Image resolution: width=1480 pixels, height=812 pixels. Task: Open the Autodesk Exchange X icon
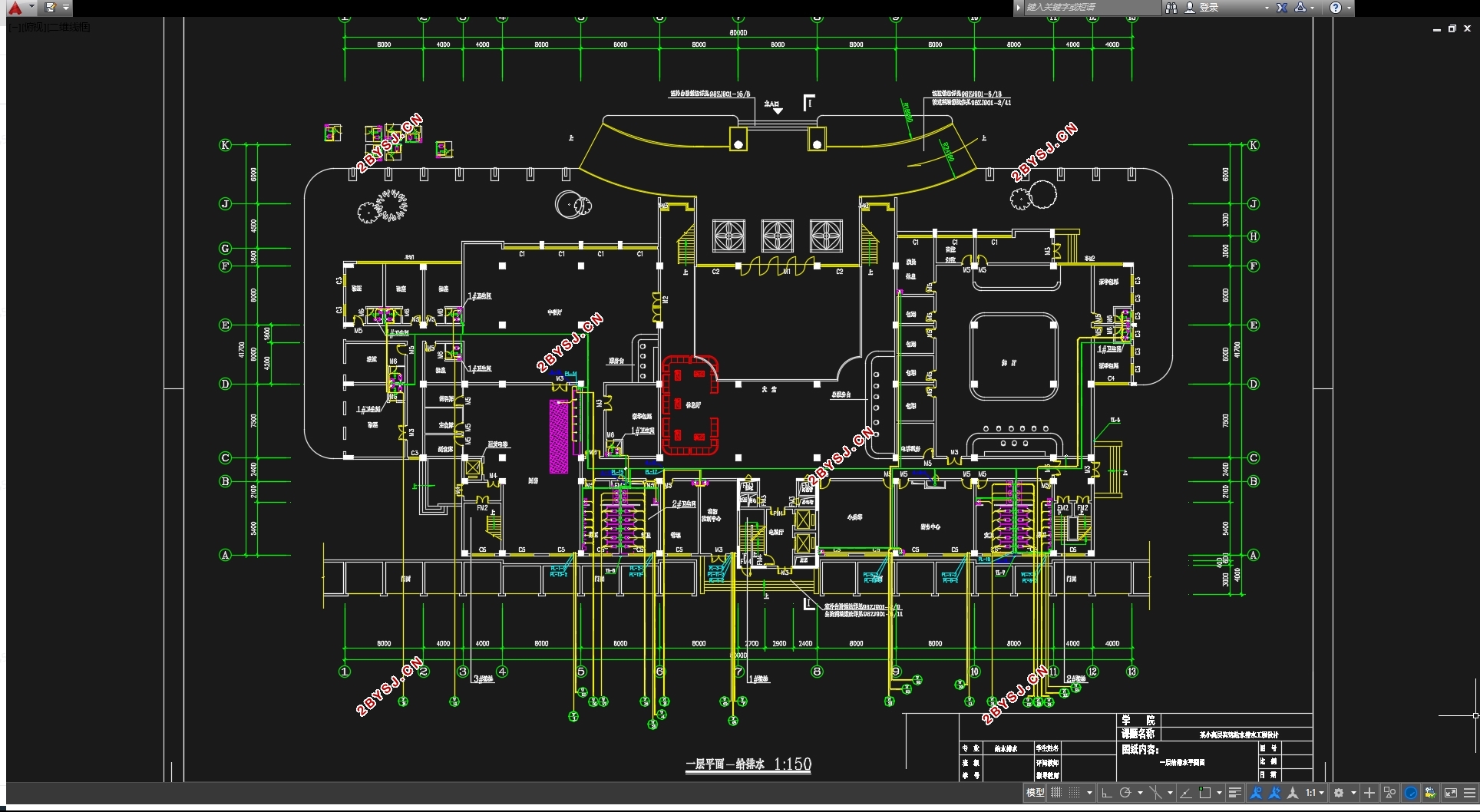pyautogui.click(x=1282, y=8)
